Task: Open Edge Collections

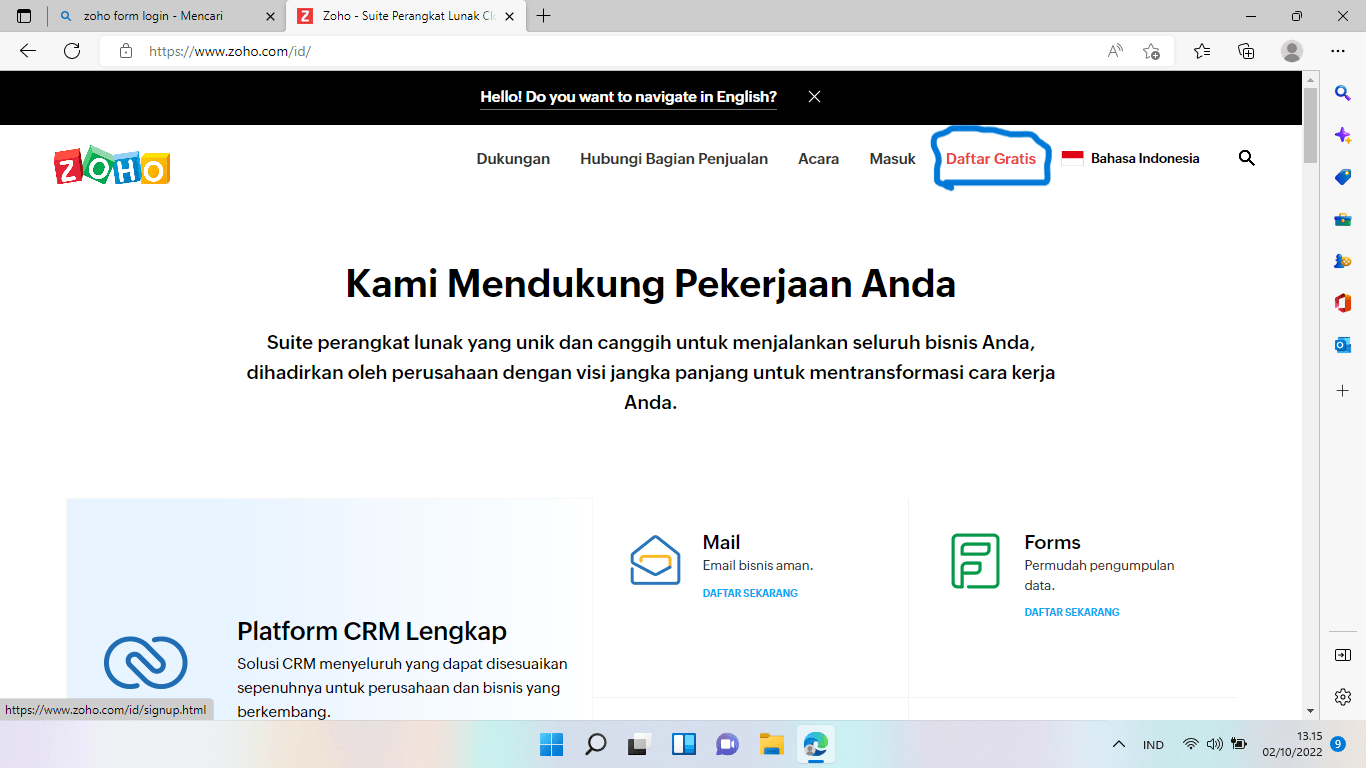Action: coord(1246,51)
